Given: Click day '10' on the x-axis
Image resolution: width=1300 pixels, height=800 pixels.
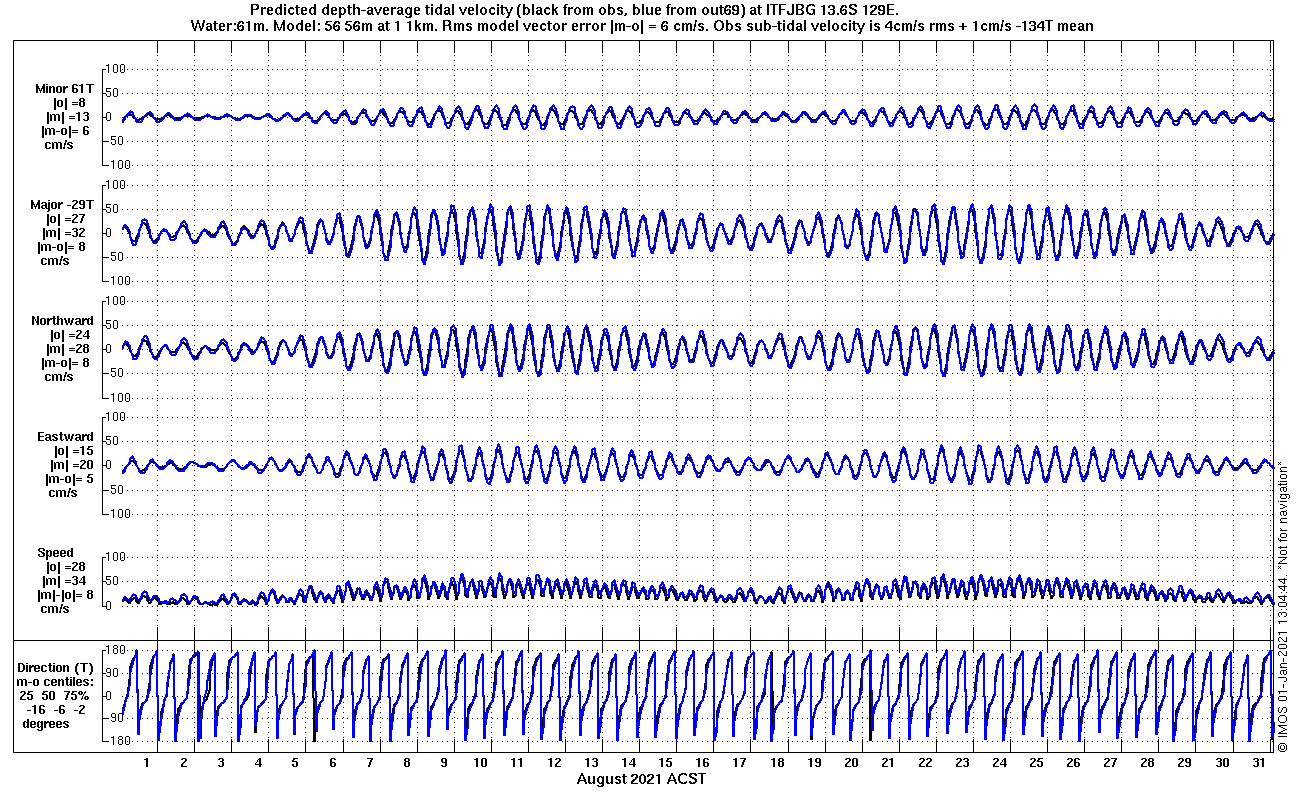Looking at the screenshot, I should (480, 763).
